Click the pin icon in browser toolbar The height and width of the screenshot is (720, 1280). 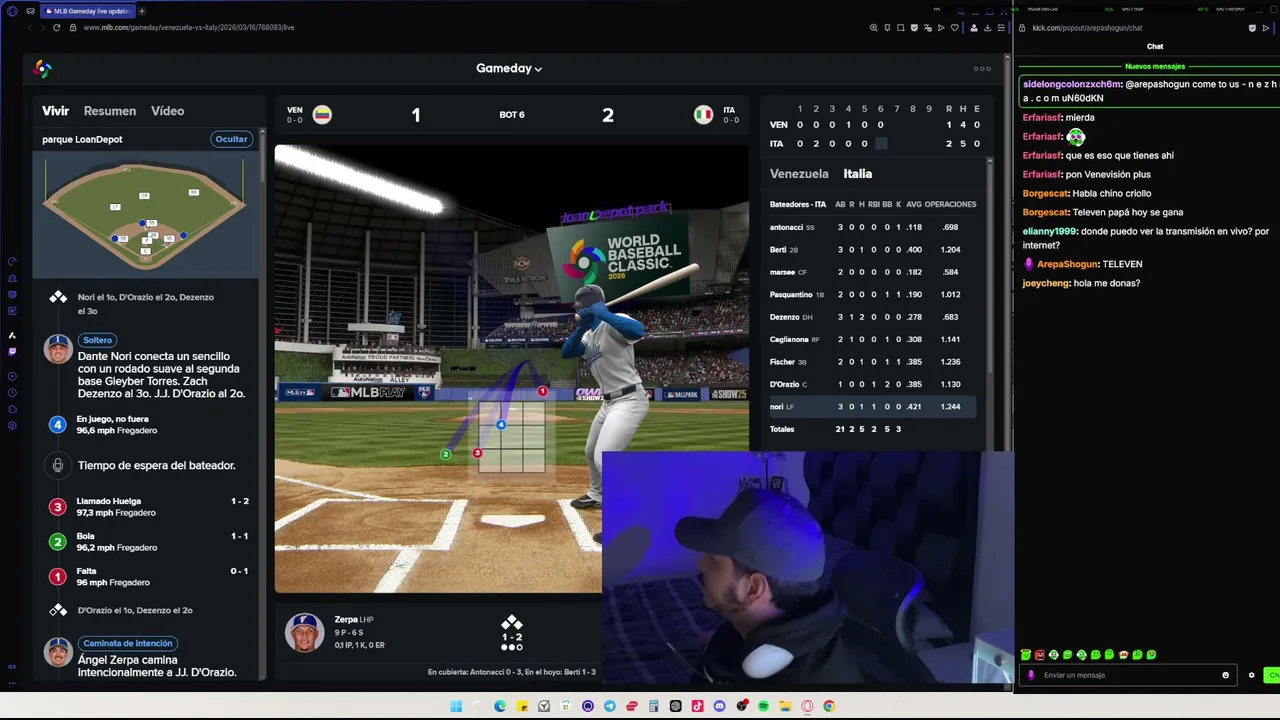[887, 28]
